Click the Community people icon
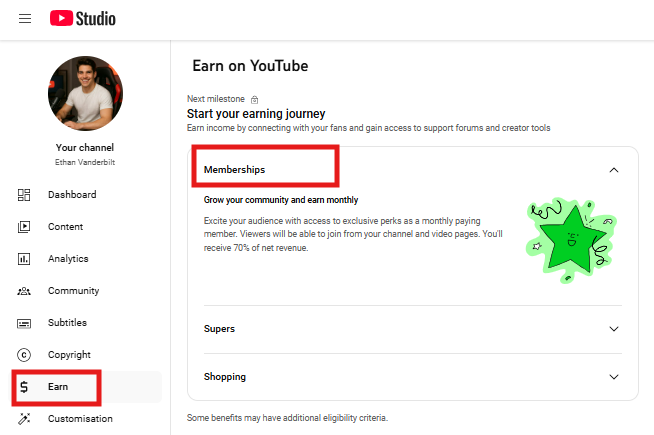The image size is (654, 435). (x=24, y=291)
